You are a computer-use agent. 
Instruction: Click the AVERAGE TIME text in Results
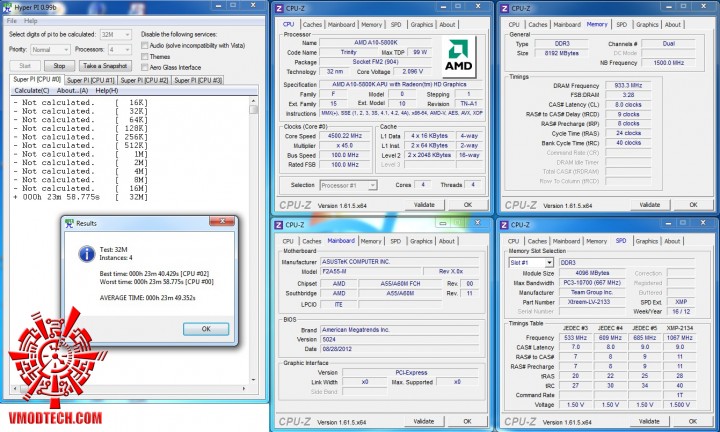pyautogui.click(x=147, y=298)
